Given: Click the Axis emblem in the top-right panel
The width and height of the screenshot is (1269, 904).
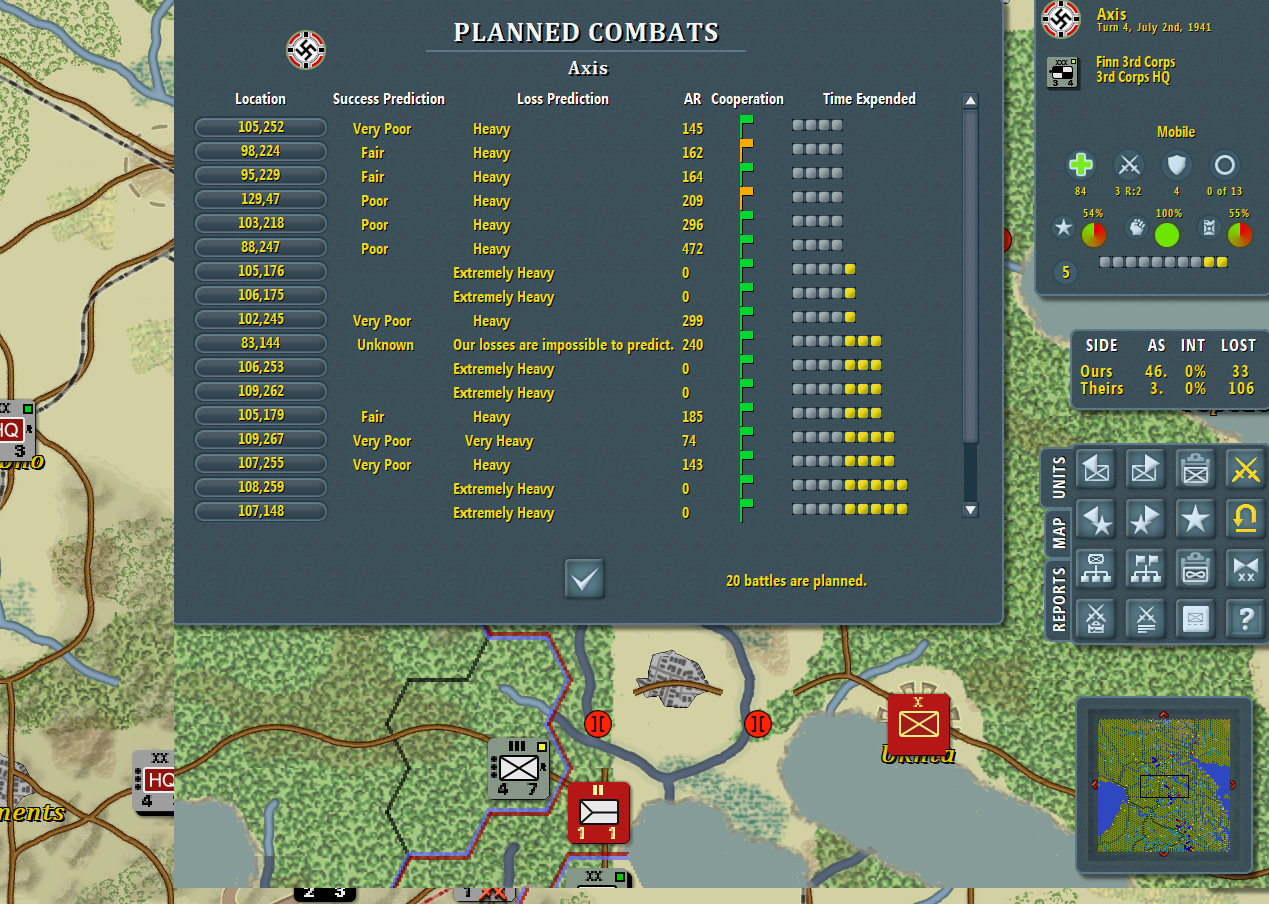Looking at the screenshot, I should (x=1062, y=20).
